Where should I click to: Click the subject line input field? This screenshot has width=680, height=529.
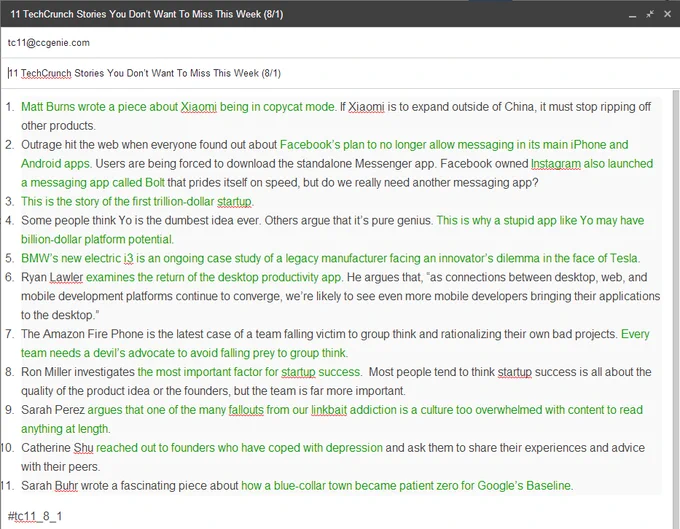click(338, 73)
